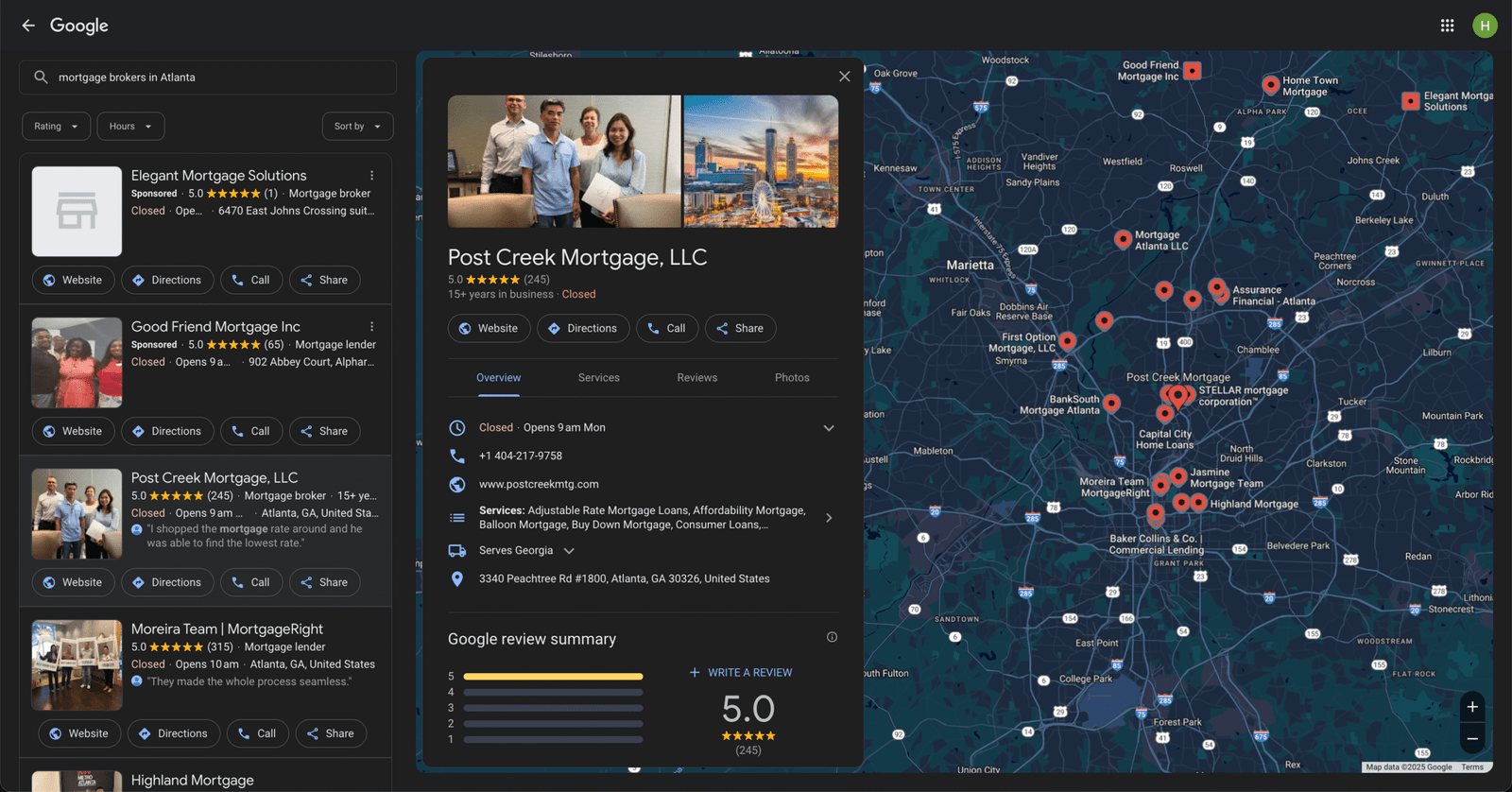1512x792 pixels.
Task: Click the 1-star rating bar in review summary
Action: 553,739
